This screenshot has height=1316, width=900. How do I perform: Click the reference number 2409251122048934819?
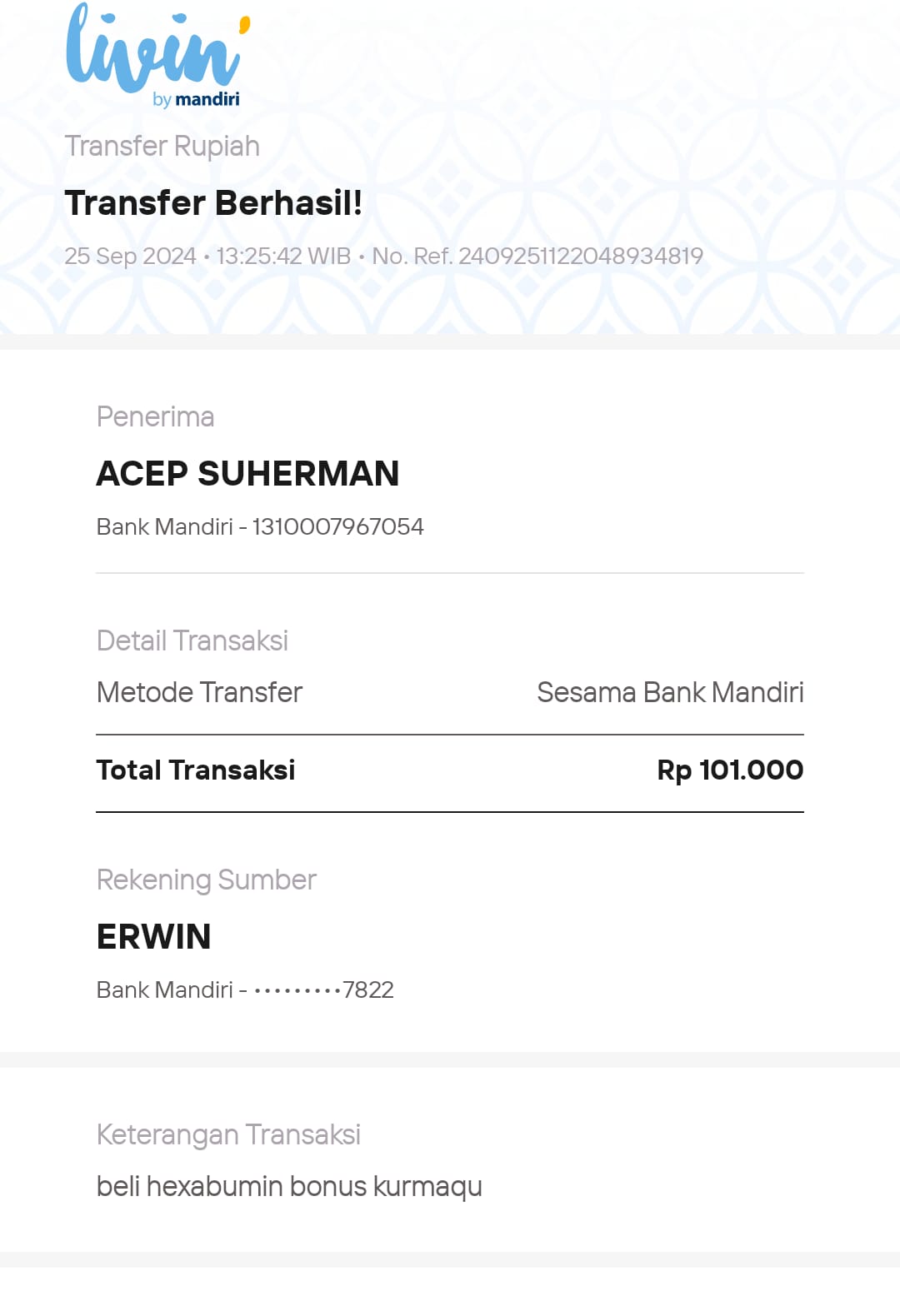[581, 256]
